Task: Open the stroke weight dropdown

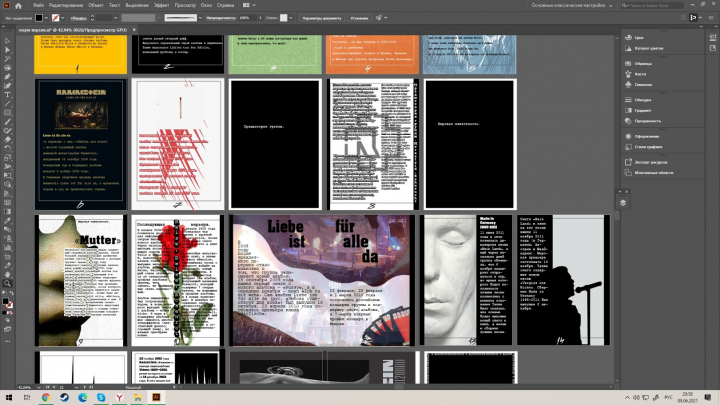Action: (x=115, y=18)
